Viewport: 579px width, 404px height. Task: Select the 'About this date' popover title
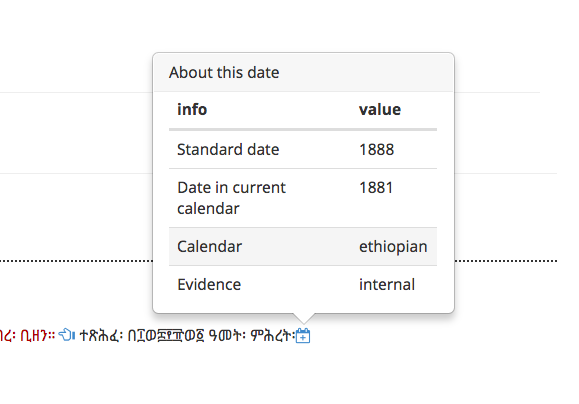click(224, 72)
